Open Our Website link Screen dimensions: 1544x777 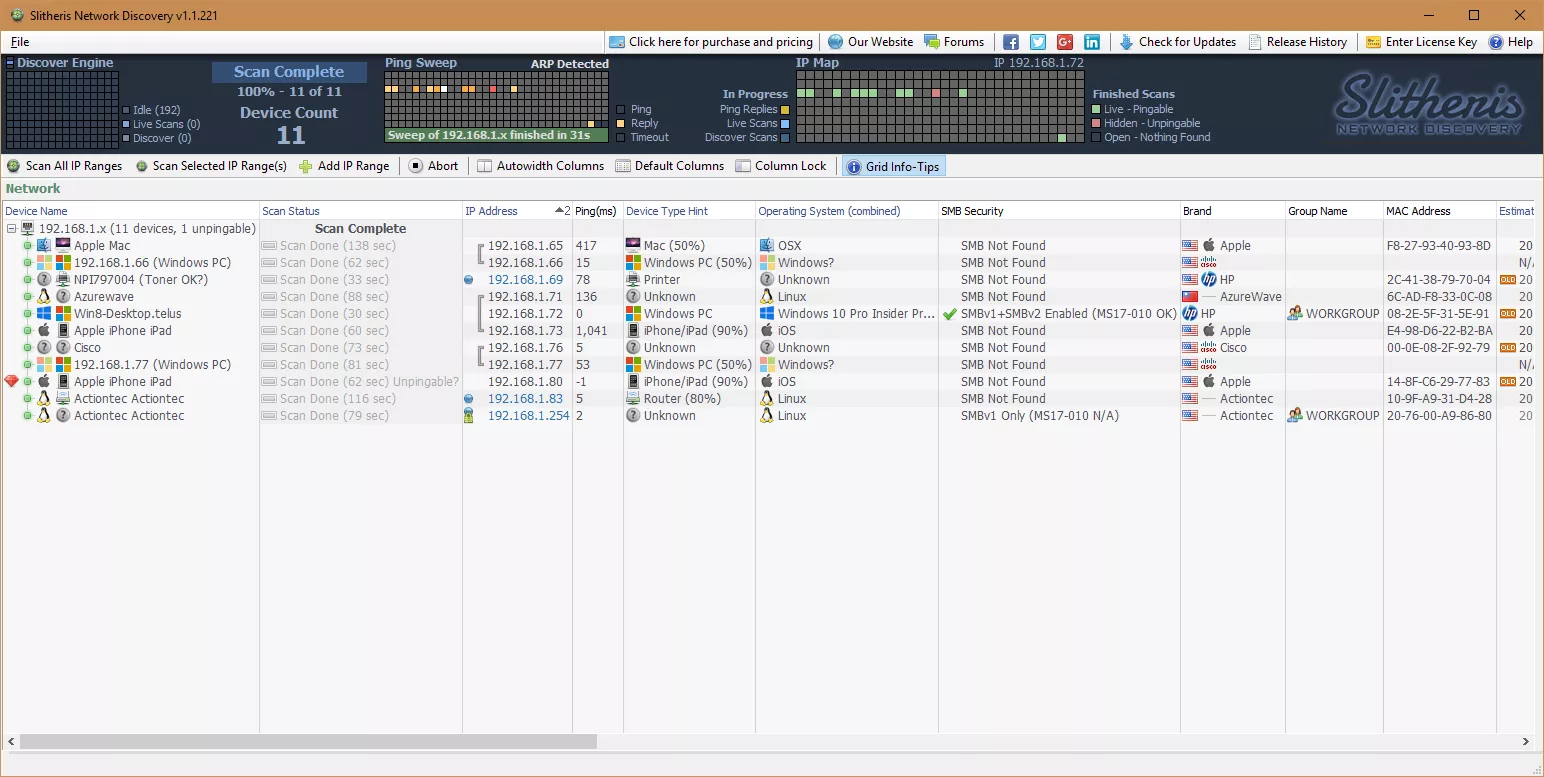click(x=870, y=42)
